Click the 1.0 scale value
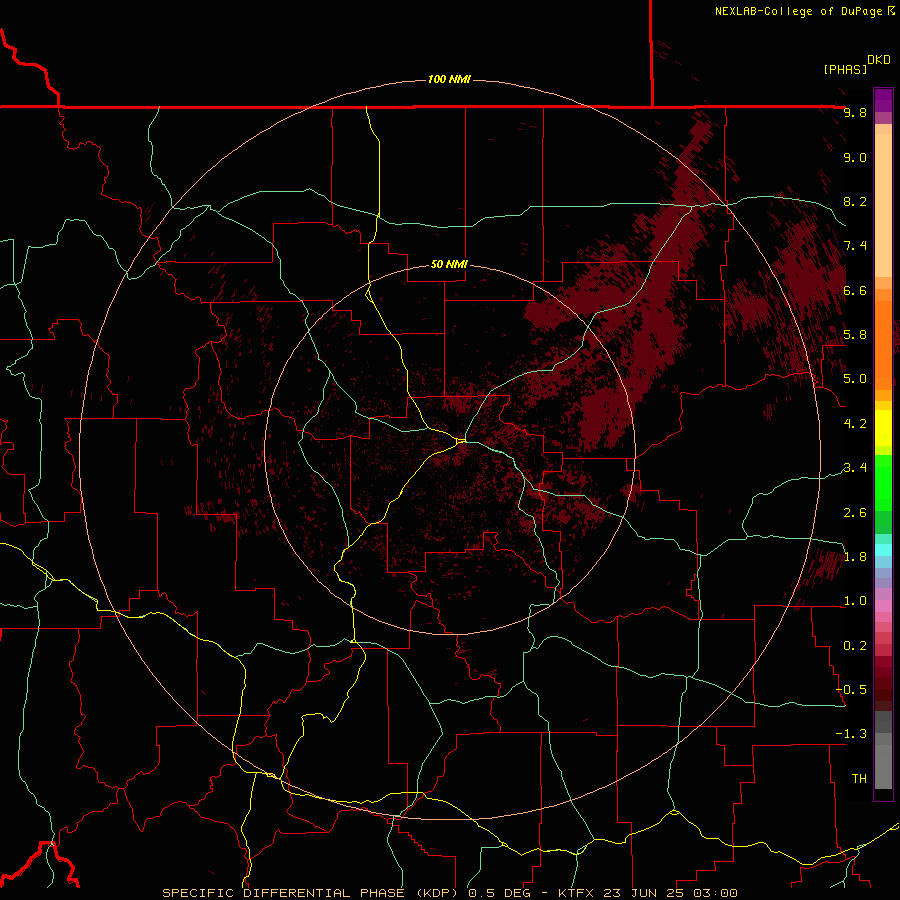 click(x=855, y=601)
